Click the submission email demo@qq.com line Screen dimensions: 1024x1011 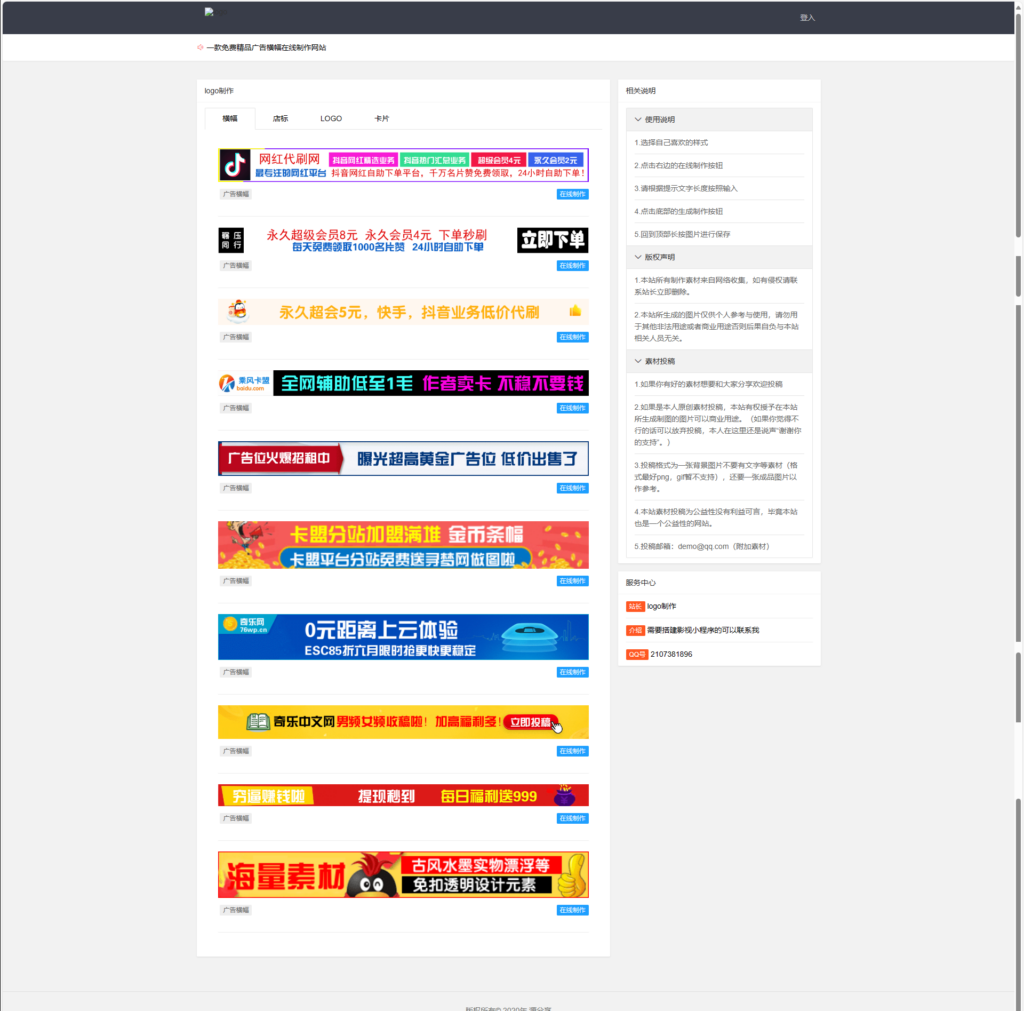click(x=702, y=546)
